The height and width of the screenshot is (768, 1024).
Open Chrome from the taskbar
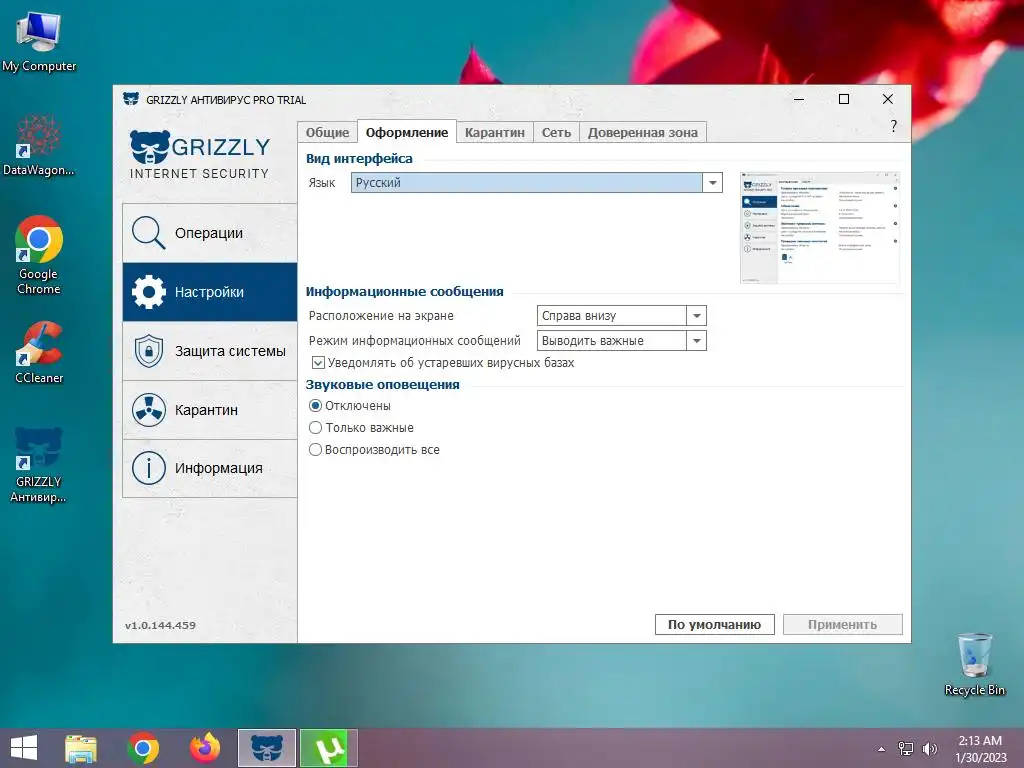(x=143, y=748)
